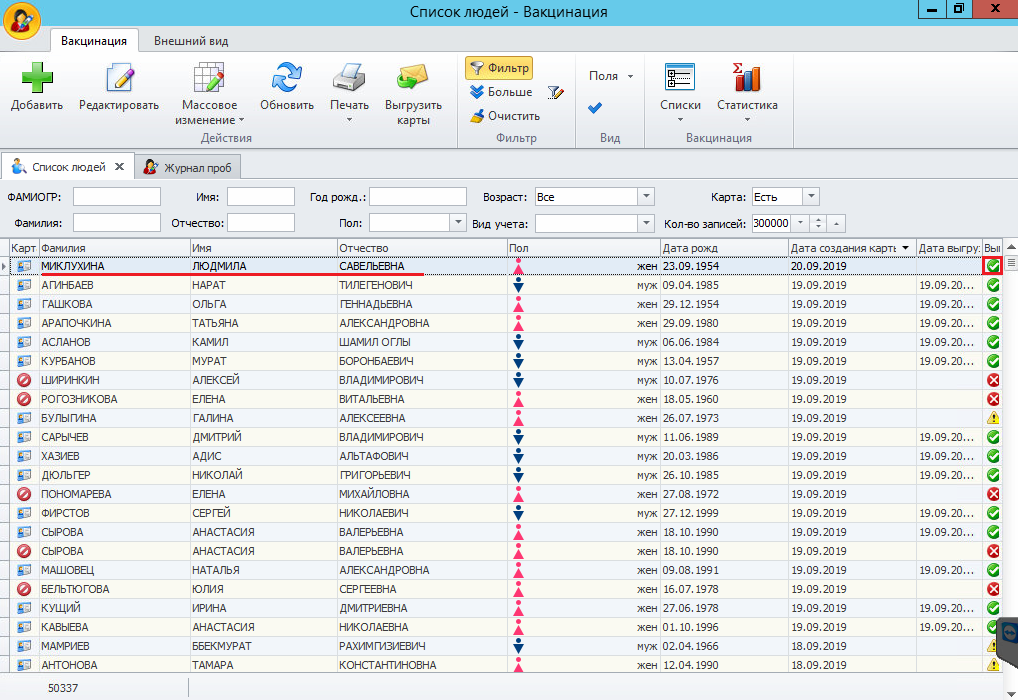This screenshot has width=1018, height=700.
Task: Click the card icon in АГИНБАЕВ row
Action: [x=24, y=285]
